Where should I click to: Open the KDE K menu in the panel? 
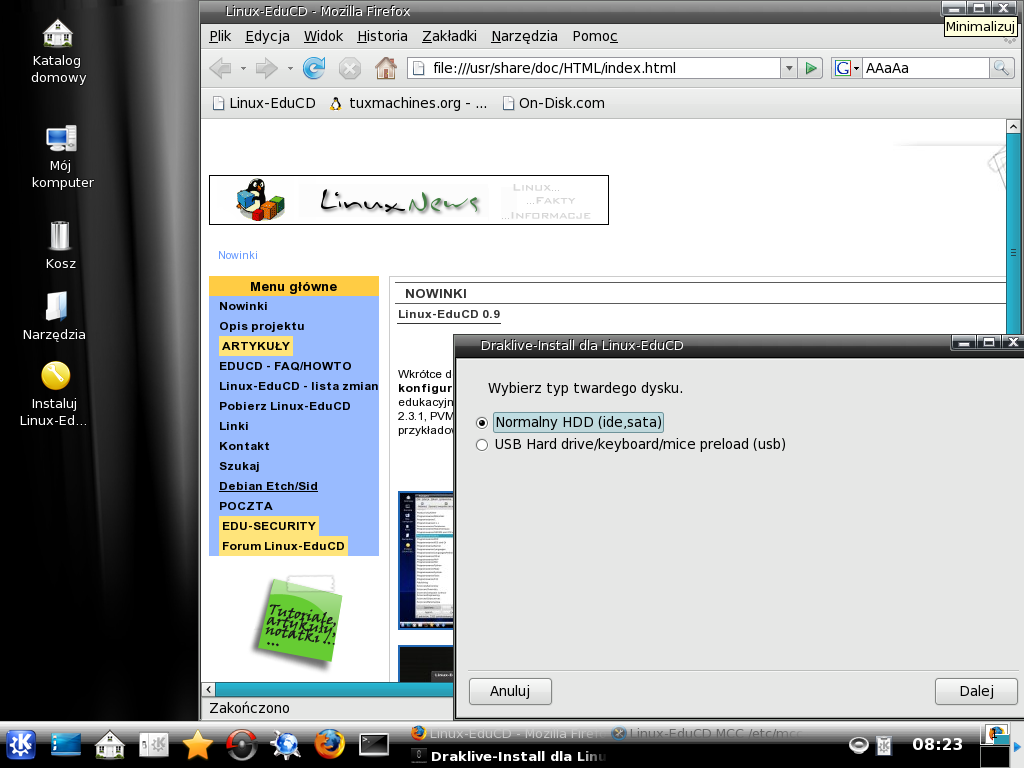pos(21,744)
